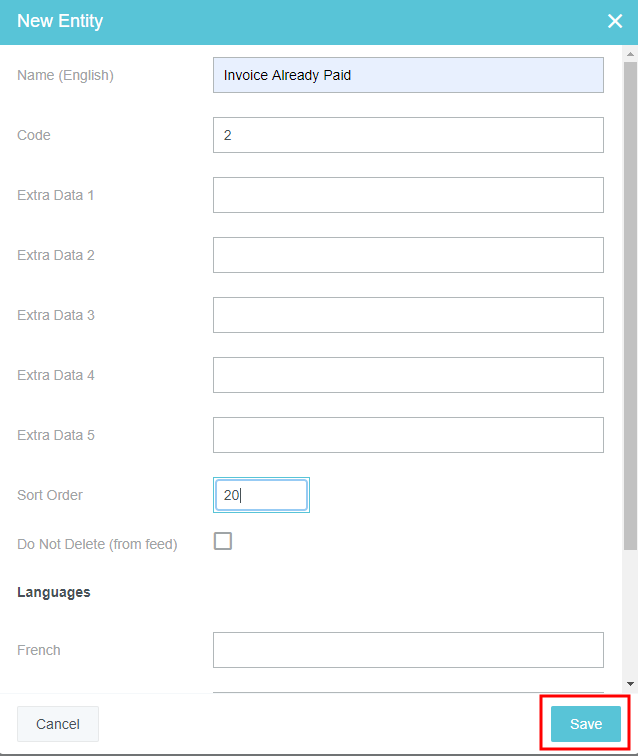Click the scrollbar down arrow
The height and width of the screenshot is (756, 638).
[630, 683]
